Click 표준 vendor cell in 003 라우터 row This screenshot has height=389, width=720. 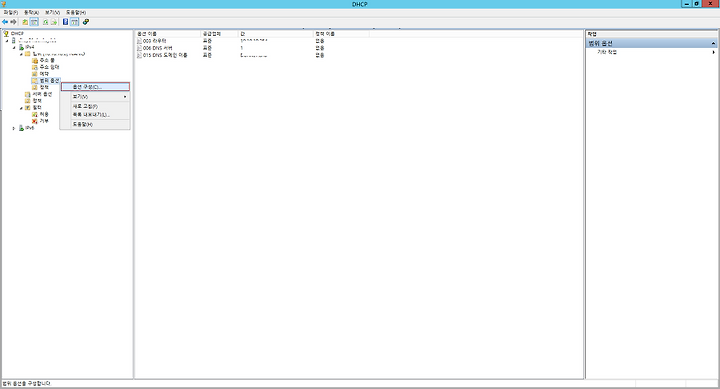[207, 41]
